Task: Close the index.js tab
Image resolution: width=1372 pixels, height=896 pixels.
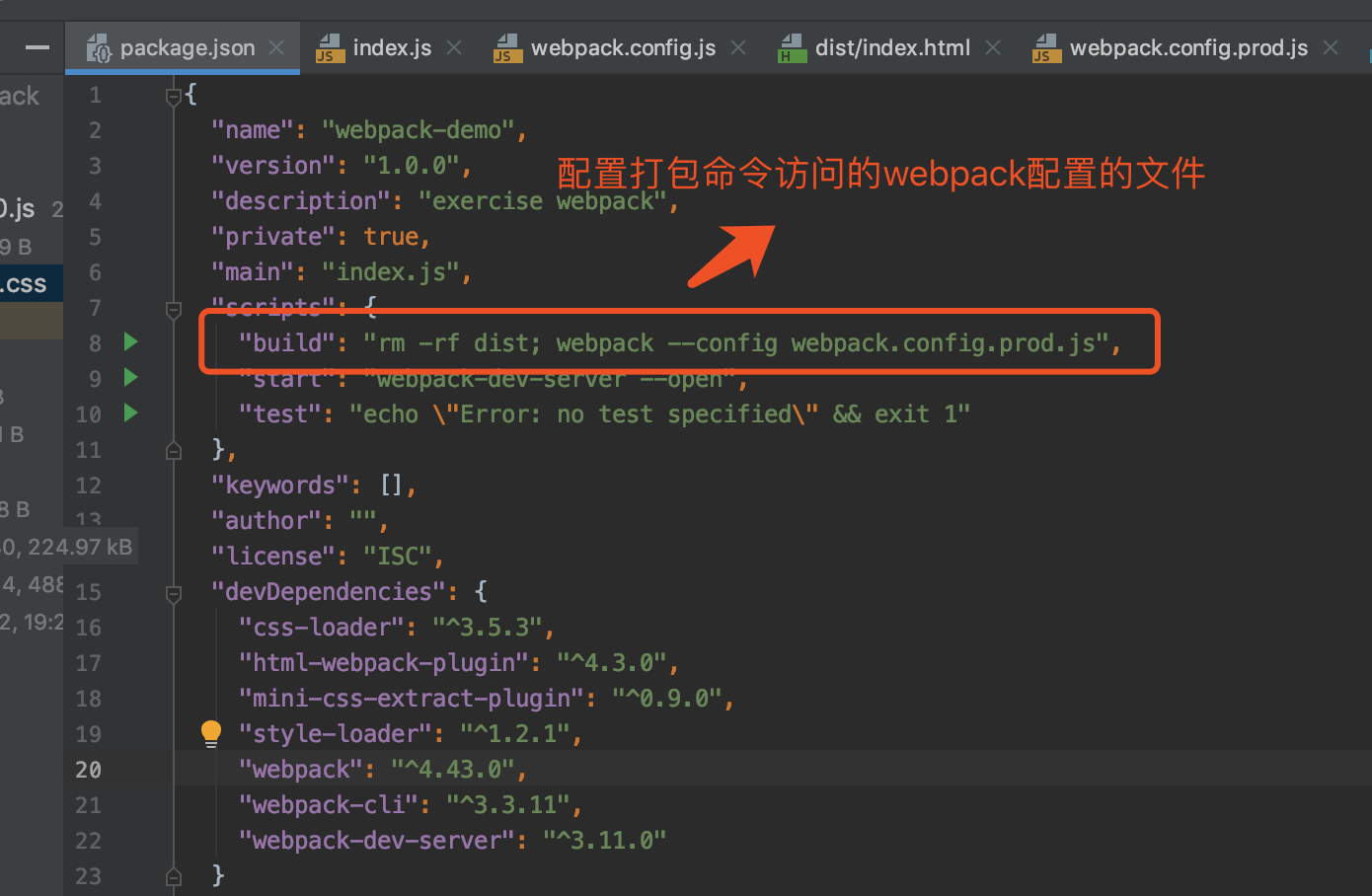Action: (454, 47)
